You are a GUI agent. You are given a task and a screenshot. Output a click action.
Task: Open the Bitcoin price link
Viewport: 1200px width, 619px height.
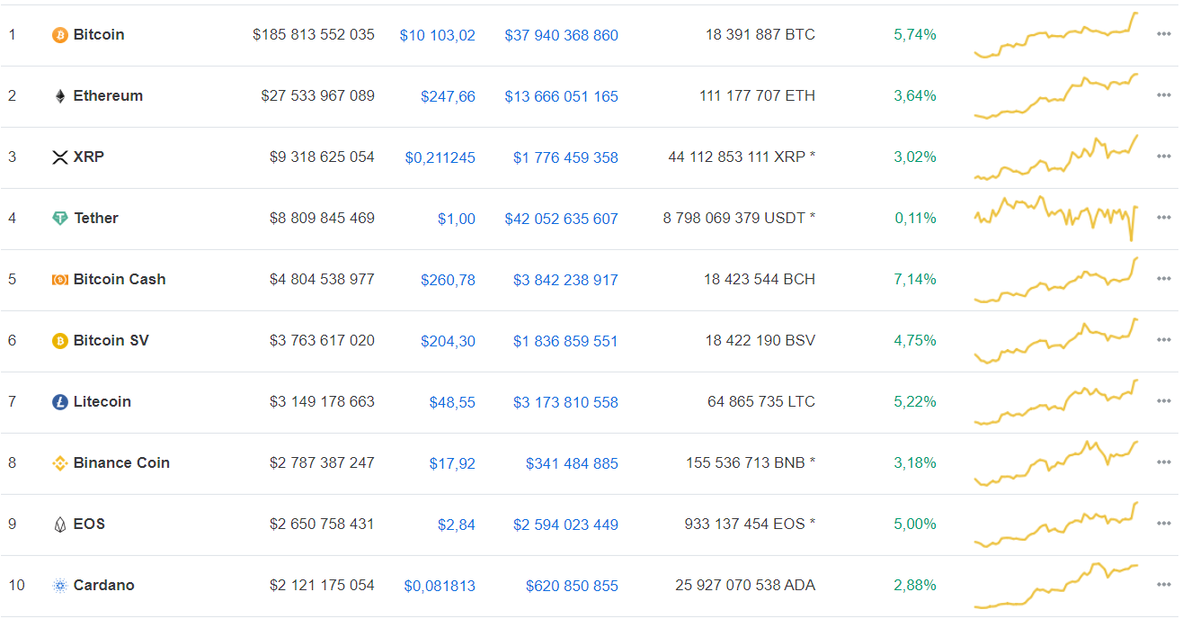[439, 34]
